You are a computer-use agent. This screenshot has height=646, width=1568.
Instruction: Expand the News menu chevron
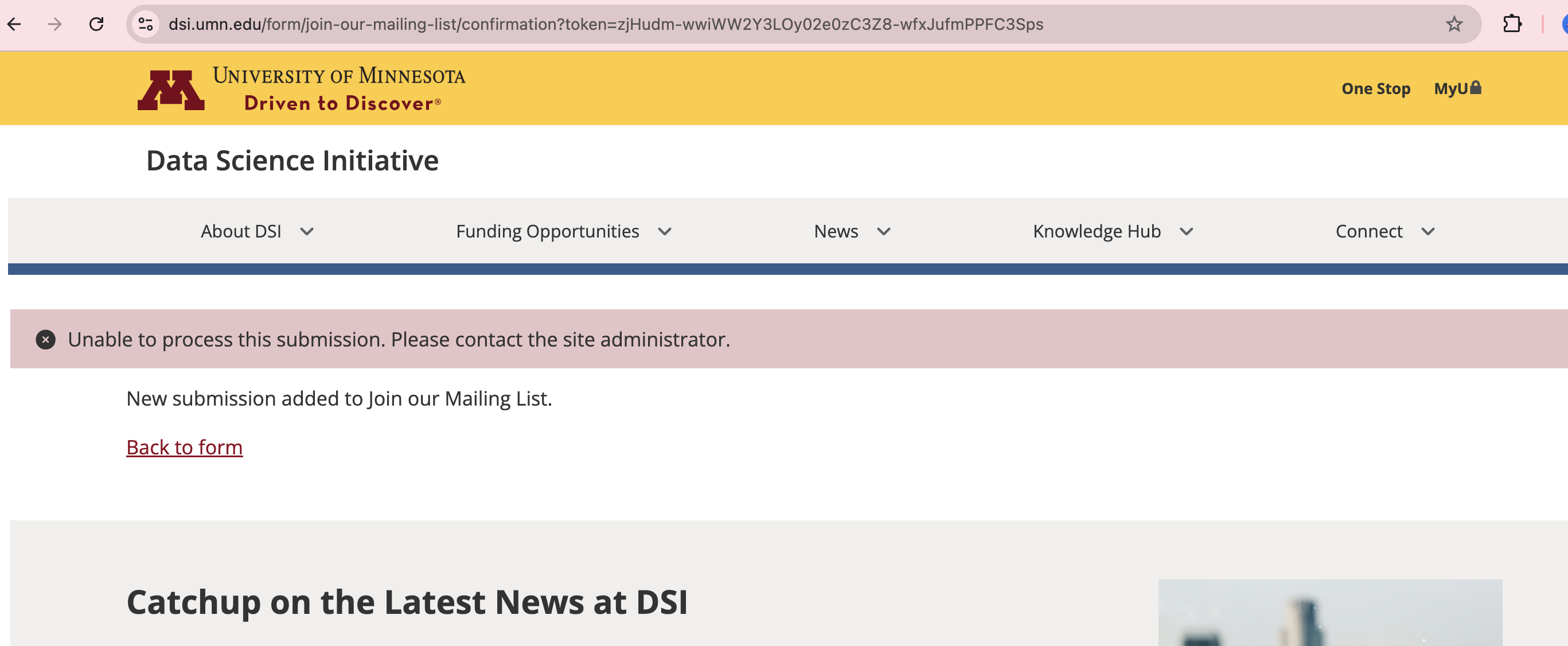pyautogui.click(x=884, y=231)
